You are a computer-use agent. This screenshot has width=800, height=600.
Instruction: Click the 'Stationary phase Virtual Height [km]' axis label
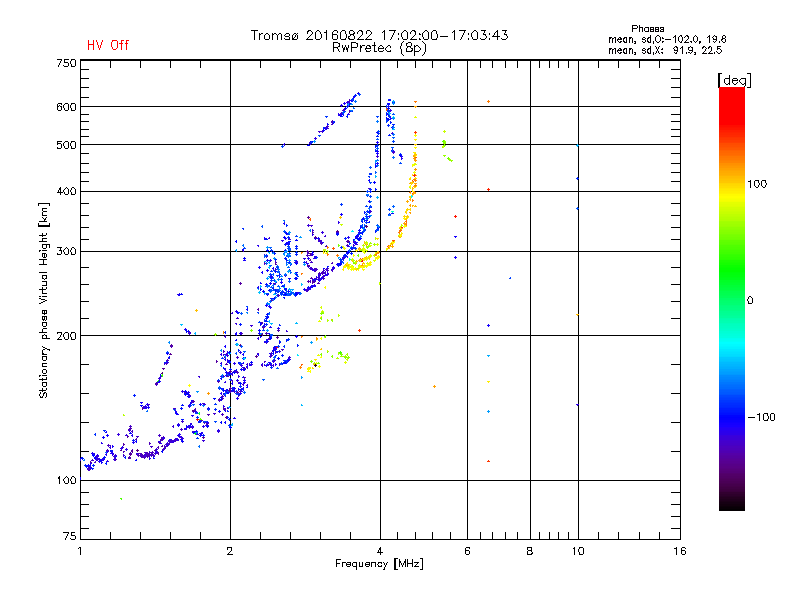coord(44,301)
